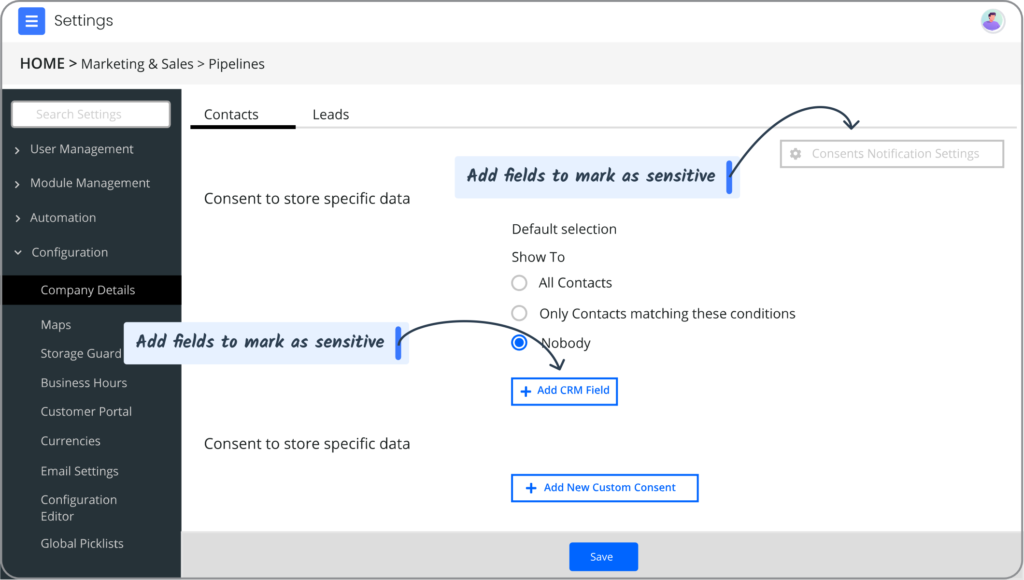The height and width of the screenshot is (580, 1024).
Task: Click the gear icon in Consents Notification Settings
Action: point(795,154)
